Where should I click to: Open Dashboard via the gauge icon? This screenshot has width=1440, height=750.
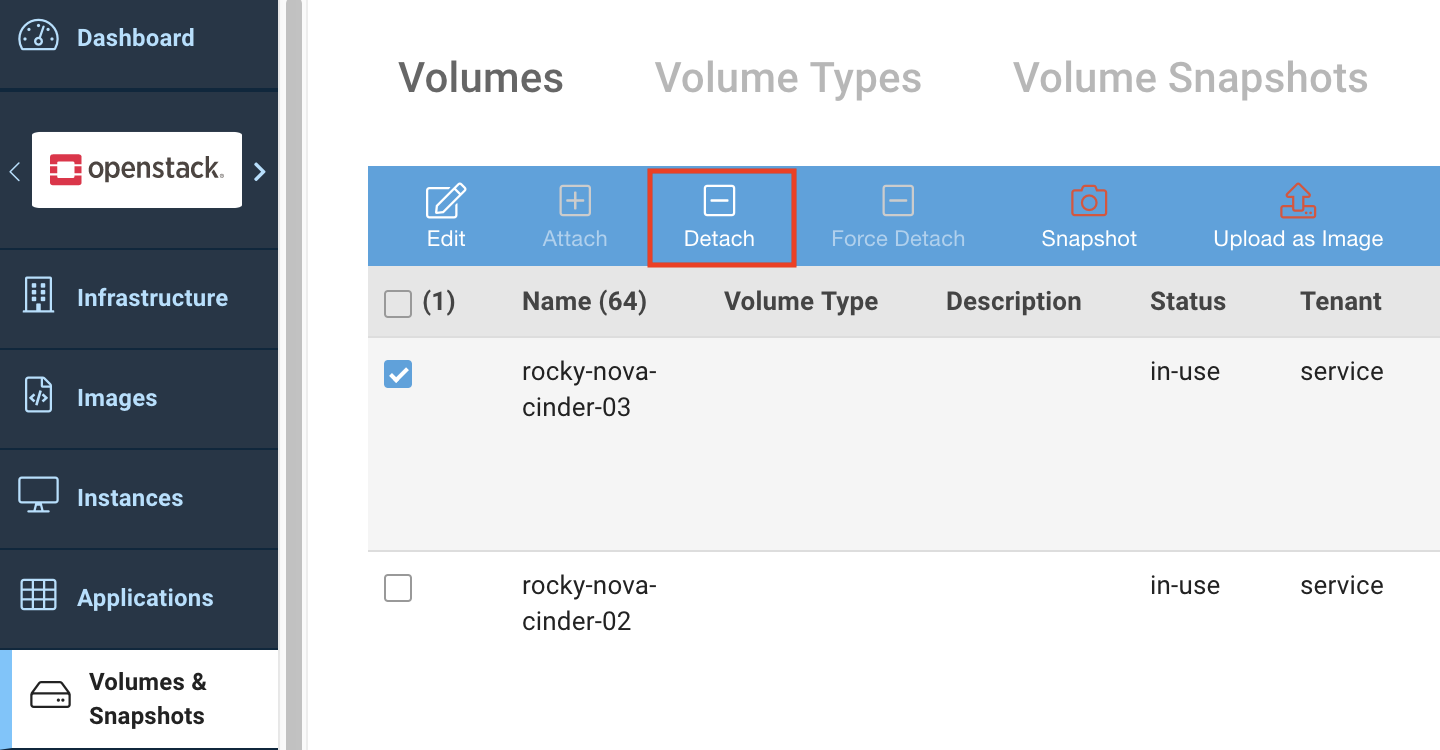click(x=38, y=36)
